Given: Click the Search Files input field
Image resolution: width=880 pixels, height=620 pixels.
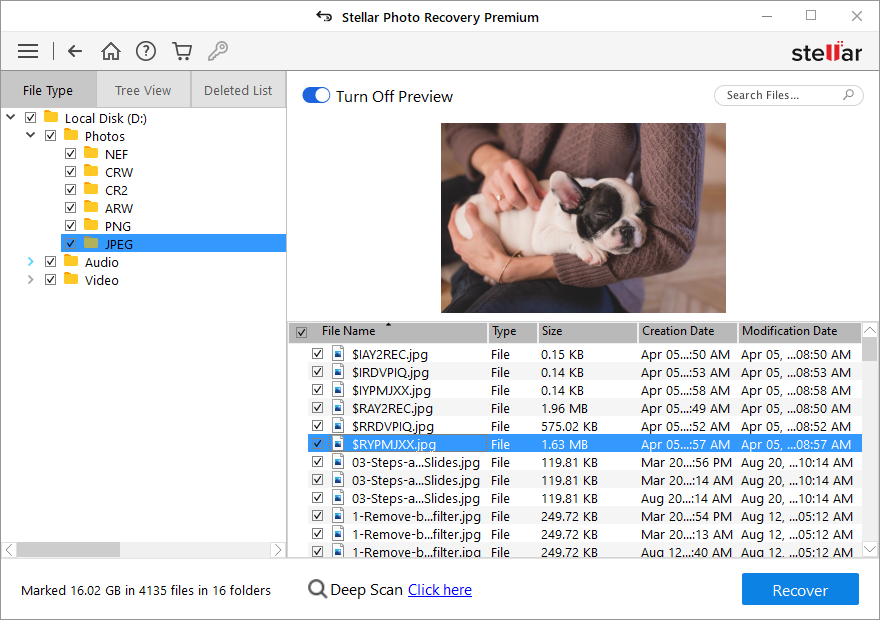Looking at the screenshot, I should 788,95.
